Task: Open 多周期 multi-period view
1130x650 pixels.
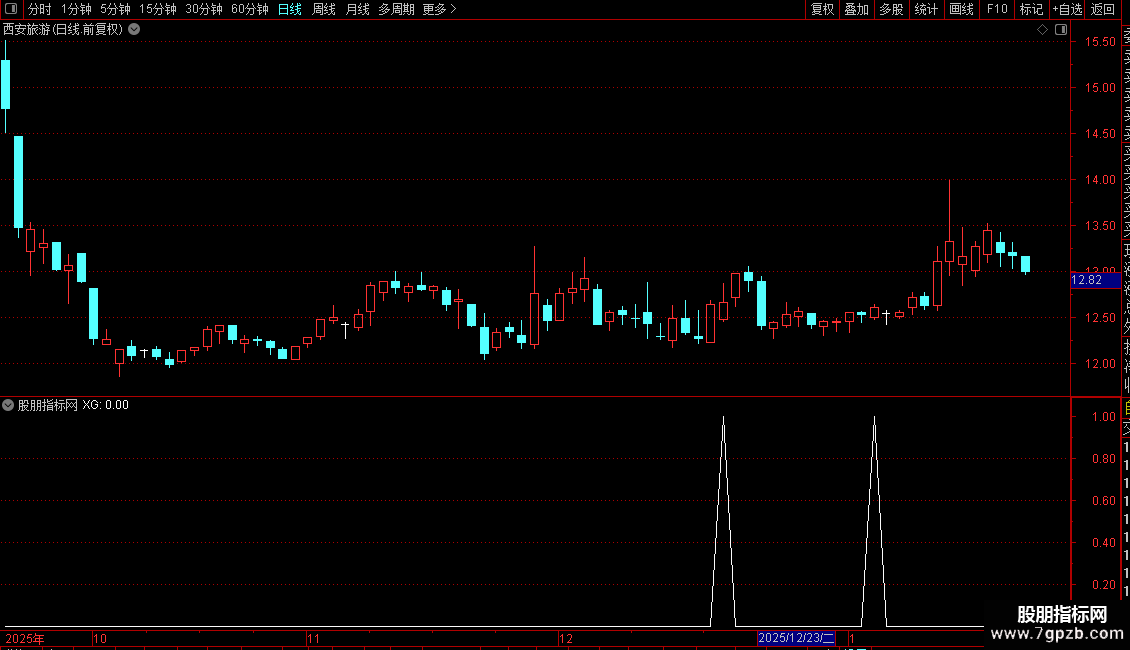Action: pyautogui.click(x=396, y=9)
